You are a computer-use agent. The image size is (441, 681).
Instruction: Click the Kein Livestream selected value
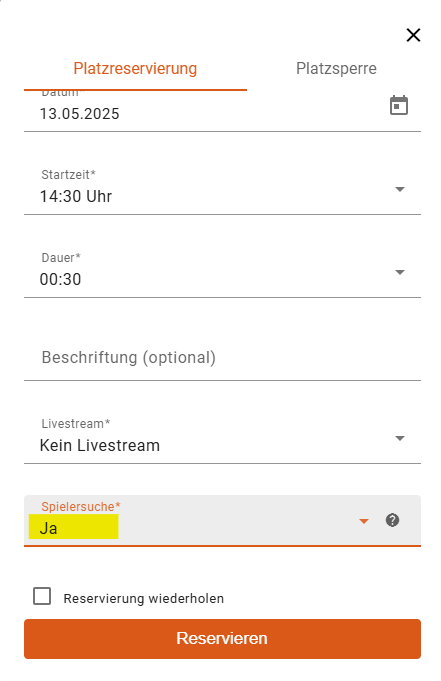tap(100, 446)
